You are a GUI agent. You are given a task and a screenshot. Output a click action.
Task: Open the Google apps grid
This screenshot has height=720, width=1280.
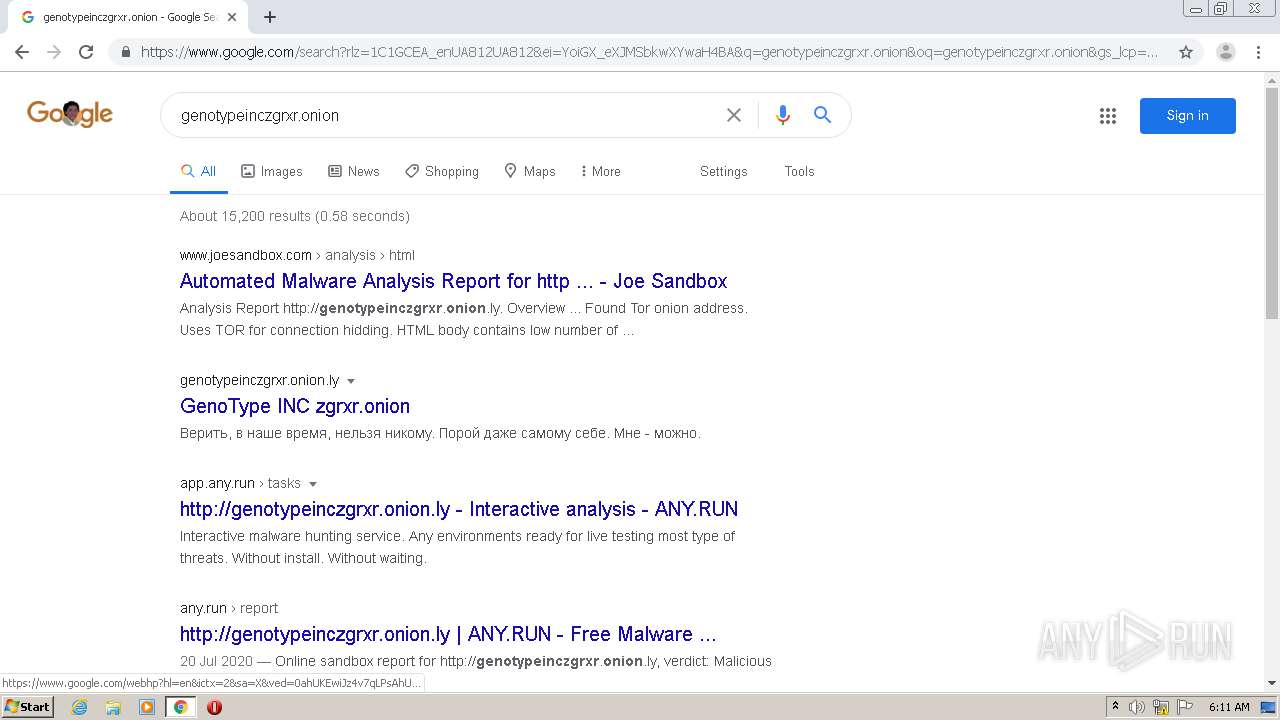[x=1108, y=116]
